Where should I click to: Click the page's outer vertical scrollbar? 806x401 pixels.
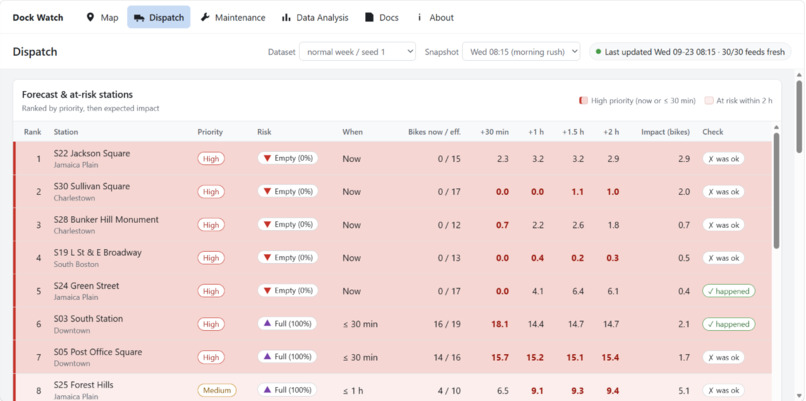tap(799, 116)
